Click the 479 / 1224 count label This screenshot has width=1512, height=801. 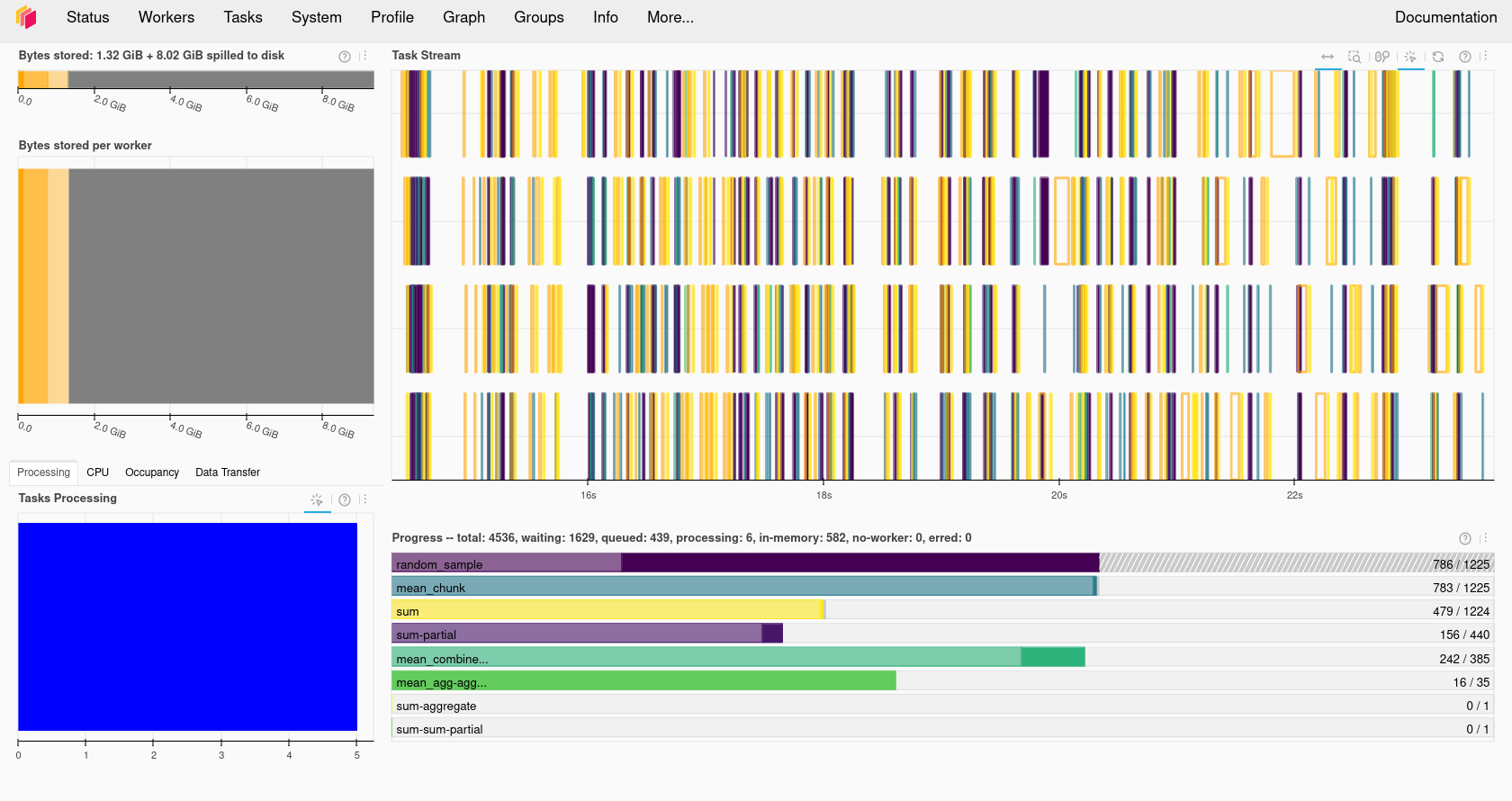(1461, 611)
